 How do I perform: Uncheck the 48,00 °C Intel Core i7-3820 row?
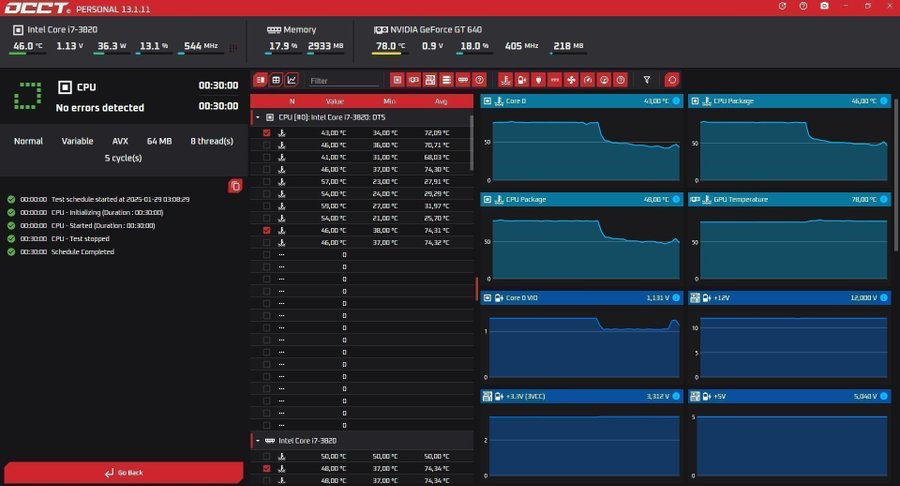click(266, 468)
